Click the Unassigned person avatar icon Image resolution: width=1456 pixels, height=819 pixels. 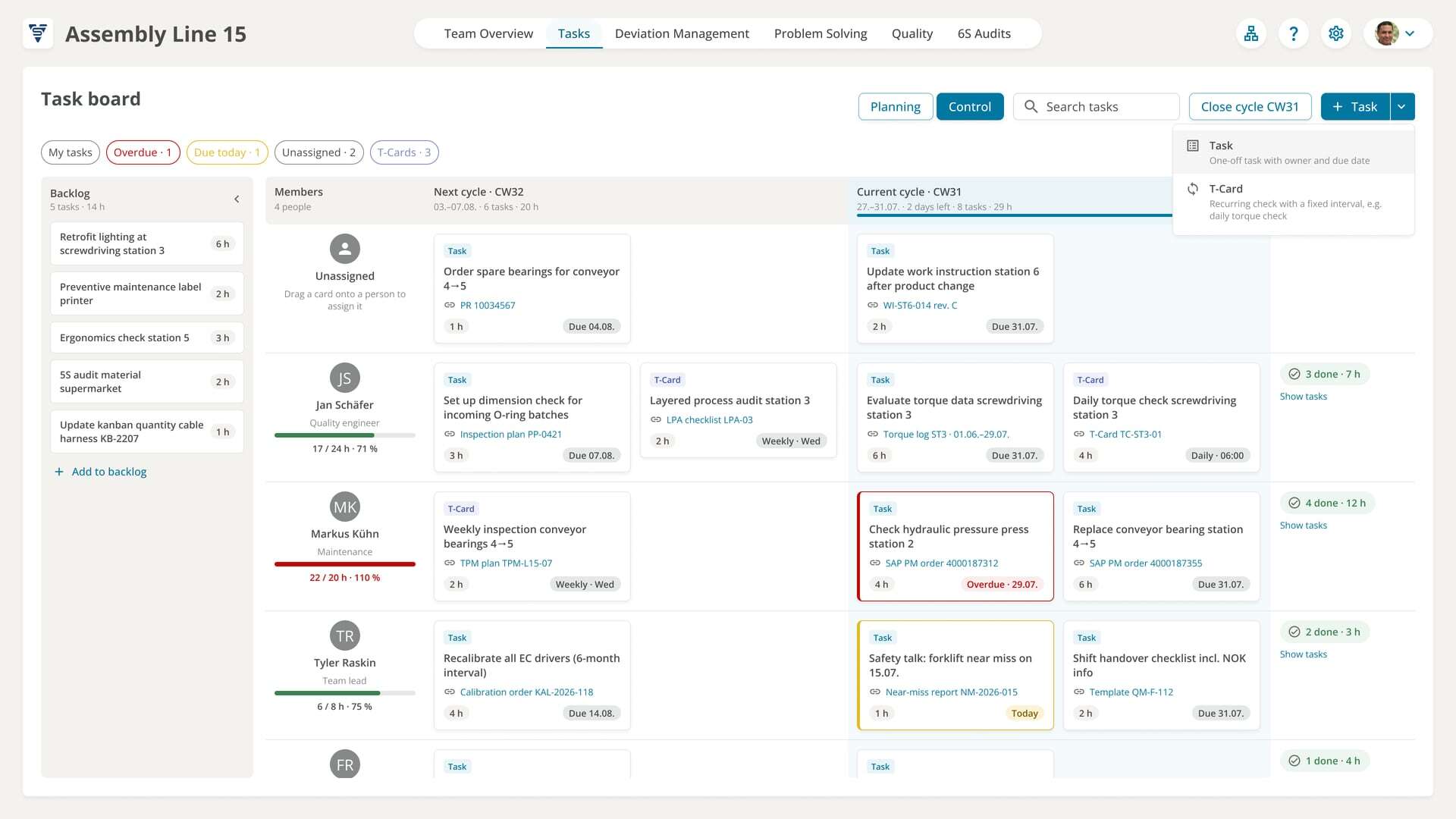(x=345, y=249)
